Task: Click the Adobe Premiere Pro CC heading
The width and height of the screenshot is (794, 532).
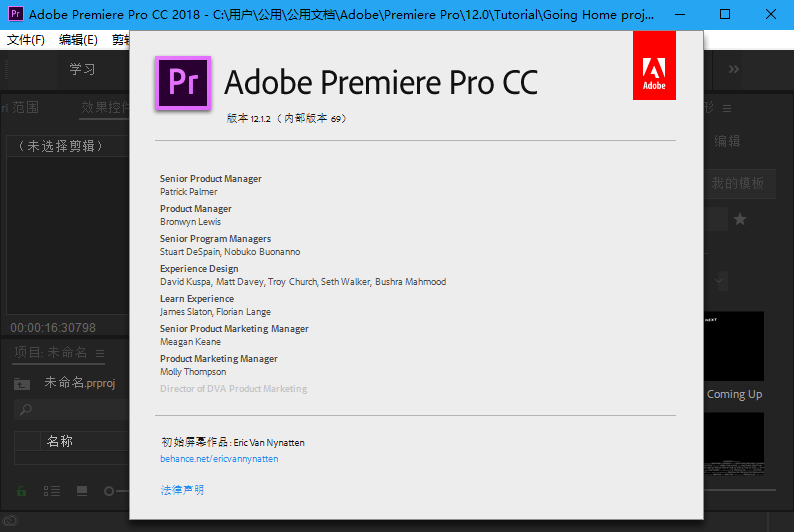Action: click(x=381, y=82)
